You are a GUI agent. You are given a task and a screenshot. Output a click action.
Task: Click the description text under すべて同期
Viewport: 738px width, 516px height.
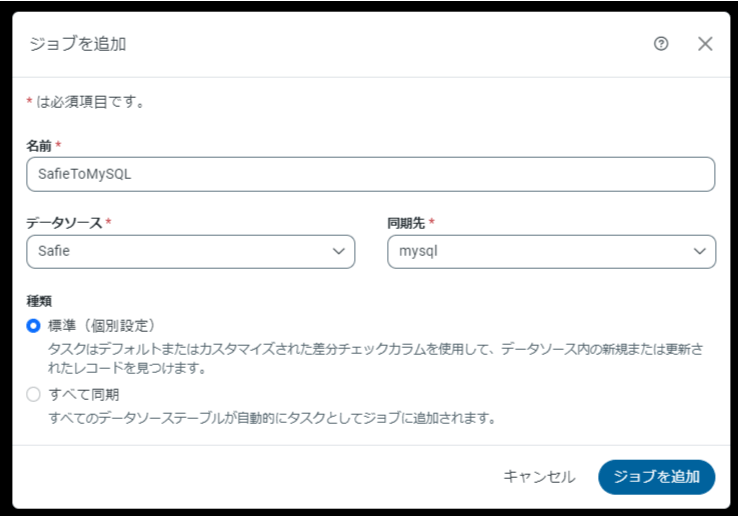click(272, 417)
